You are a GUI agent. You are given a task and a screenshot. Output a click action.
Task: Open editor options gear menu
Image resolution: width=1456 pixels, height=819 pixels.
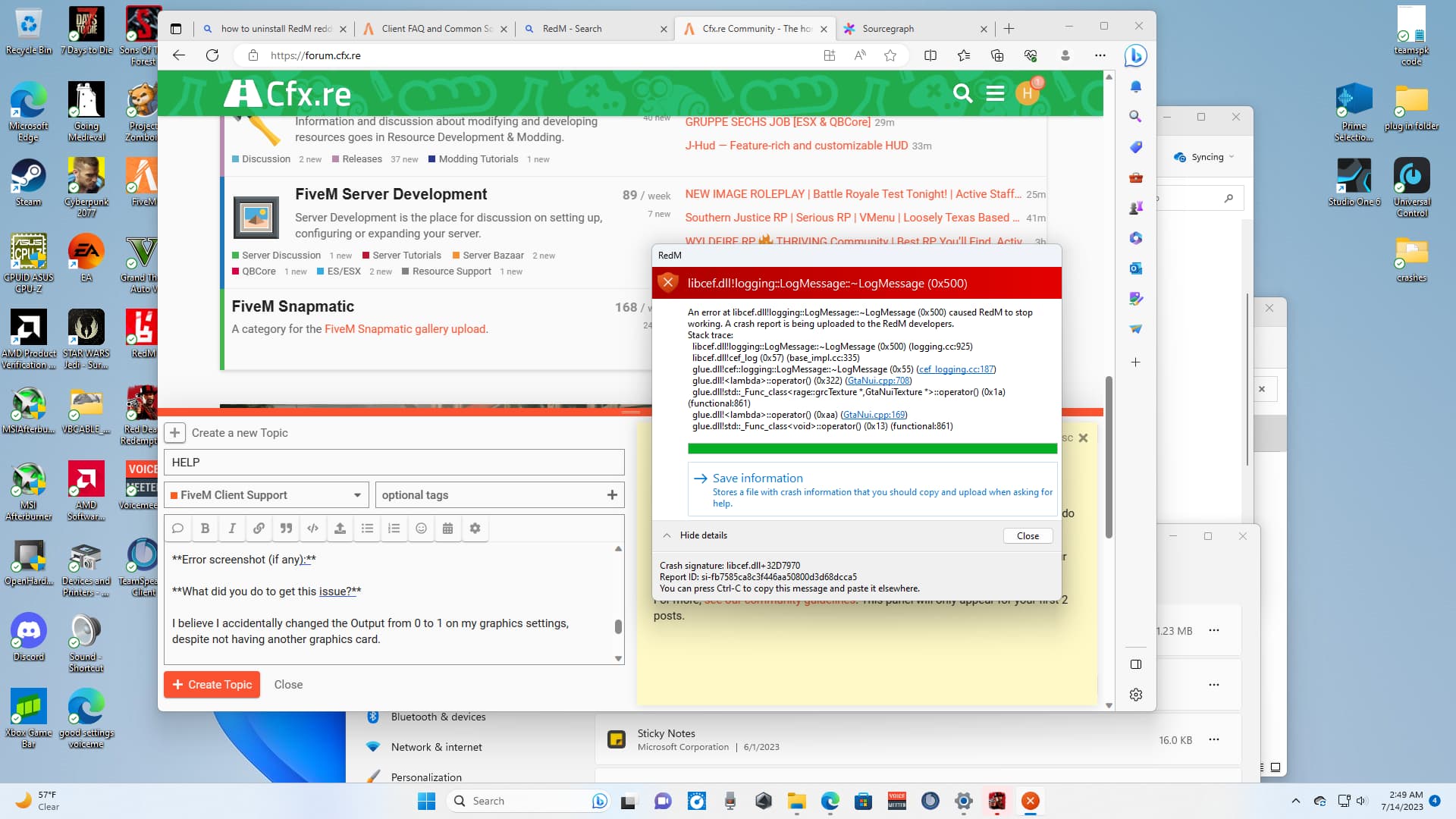tap(475, 529)
